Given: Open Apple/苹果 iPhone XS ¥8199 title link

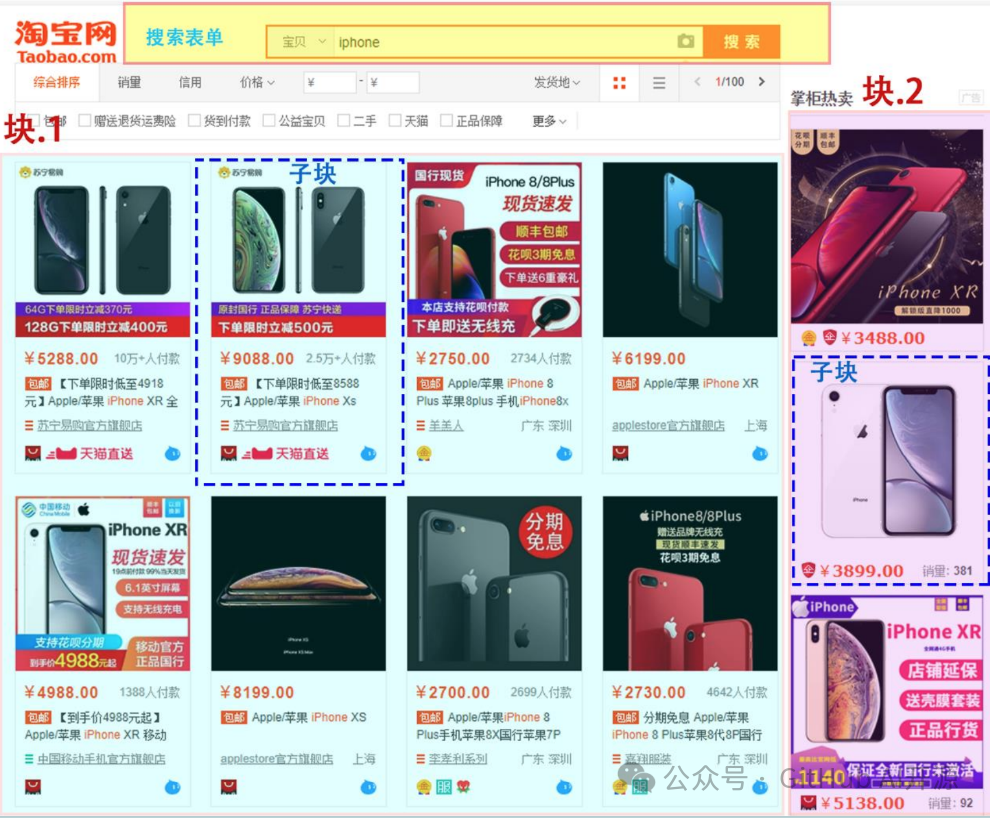Looking at the screenshot, I should tap(309, 718).
